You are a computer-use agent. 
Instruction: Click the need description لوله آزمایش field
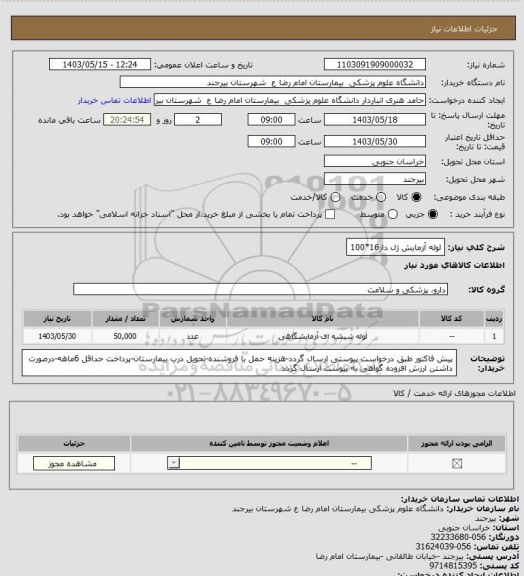pos(395,247)
